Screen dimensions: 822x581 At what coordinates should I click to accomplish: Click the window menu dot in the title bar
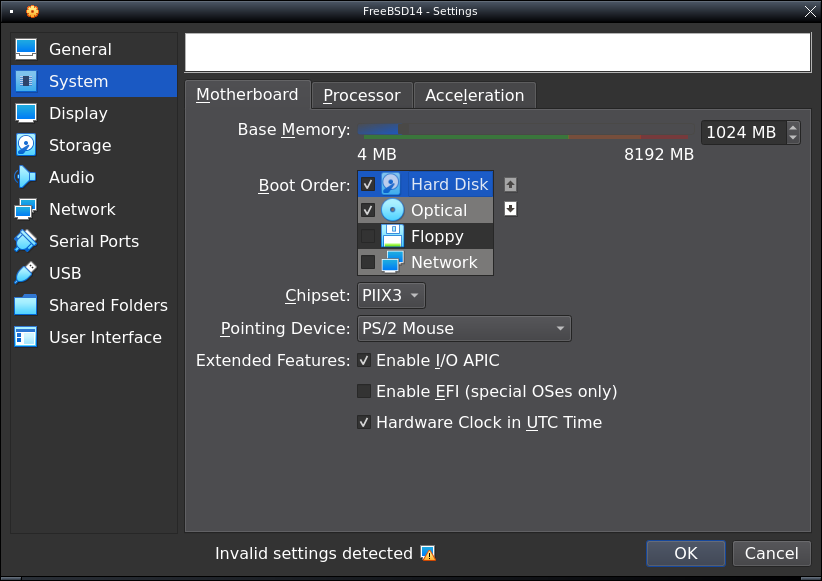12,11
